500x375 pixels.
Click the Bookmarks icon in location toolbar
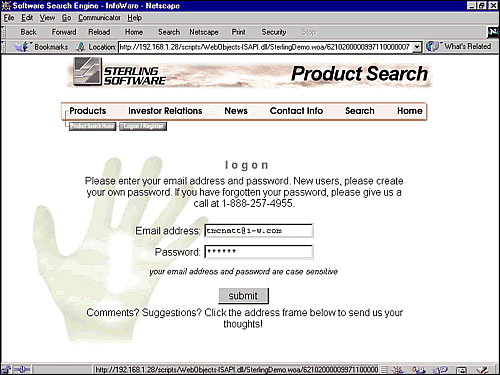pyautogui.click(x=21, y=47)
